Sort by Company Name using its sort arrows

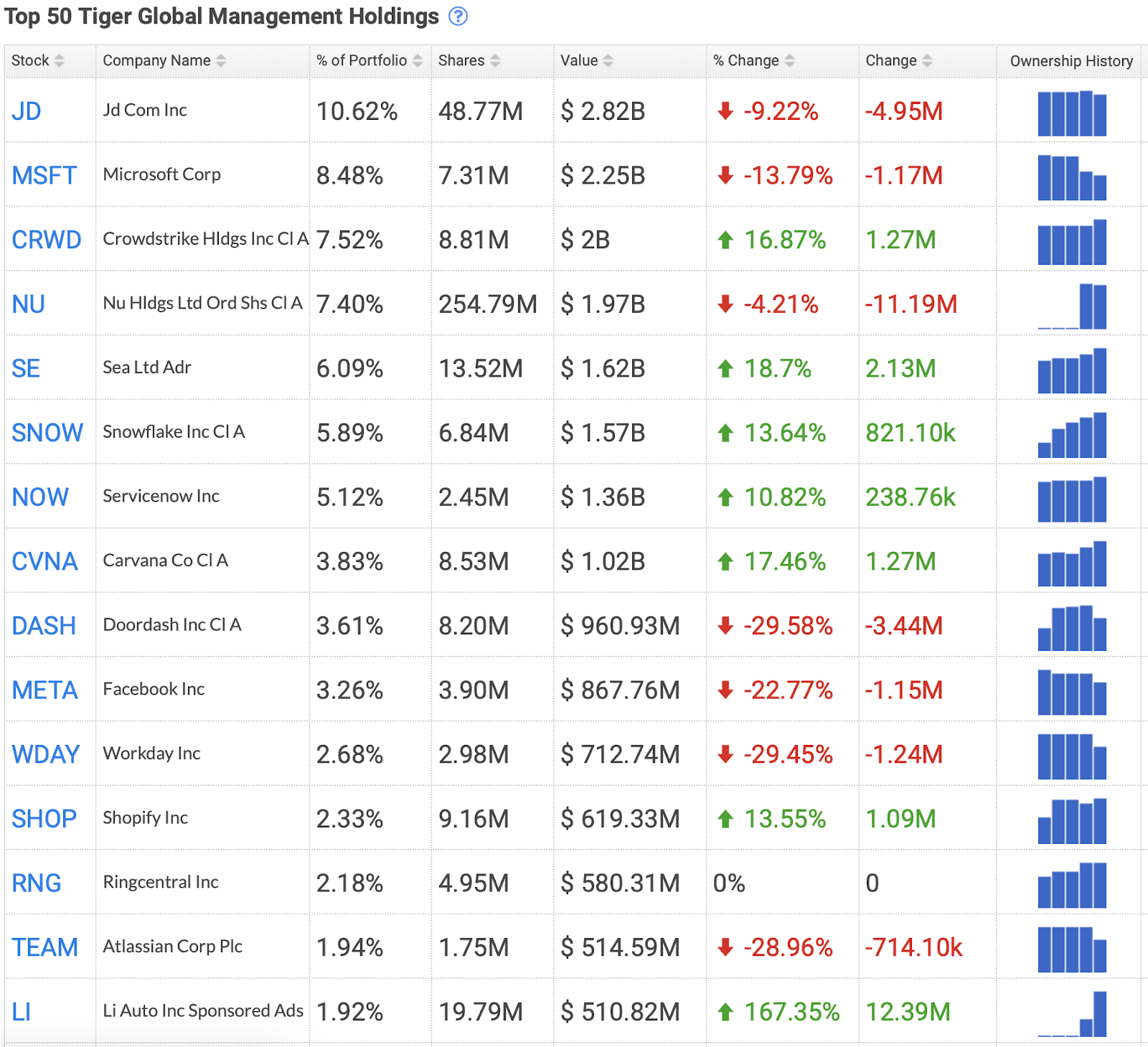[x=220, y=61]
